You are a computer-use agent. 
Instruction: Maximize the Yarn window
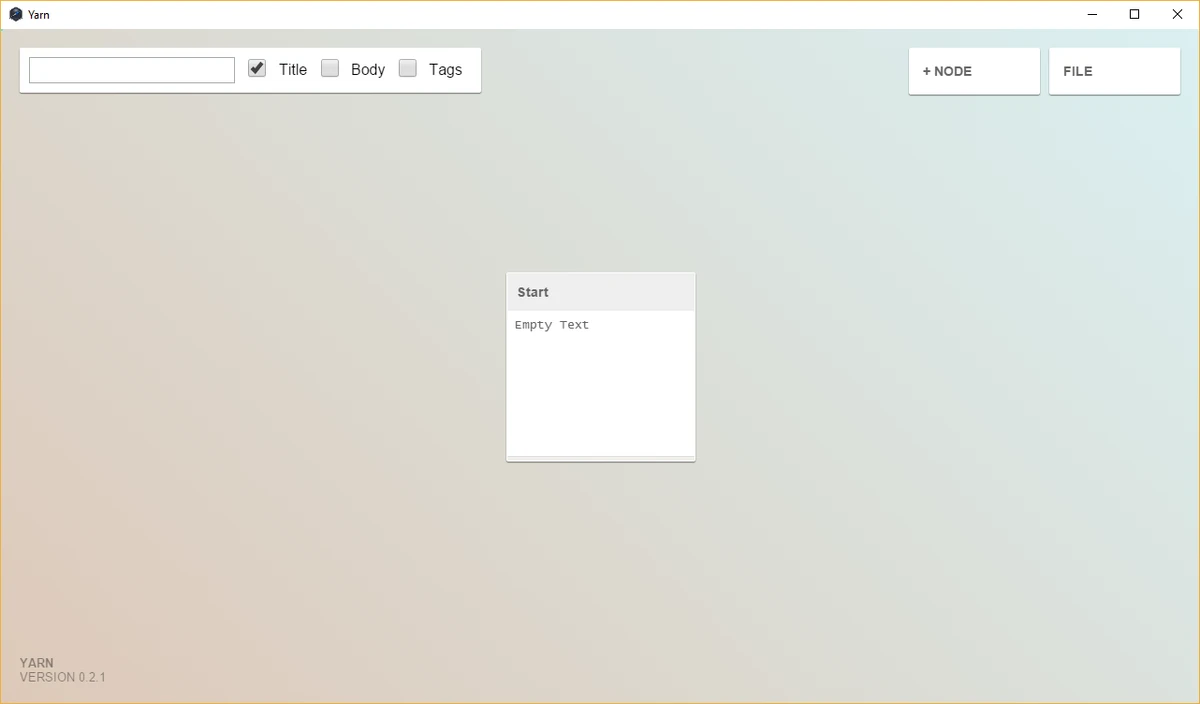[x=1134, y=14]
